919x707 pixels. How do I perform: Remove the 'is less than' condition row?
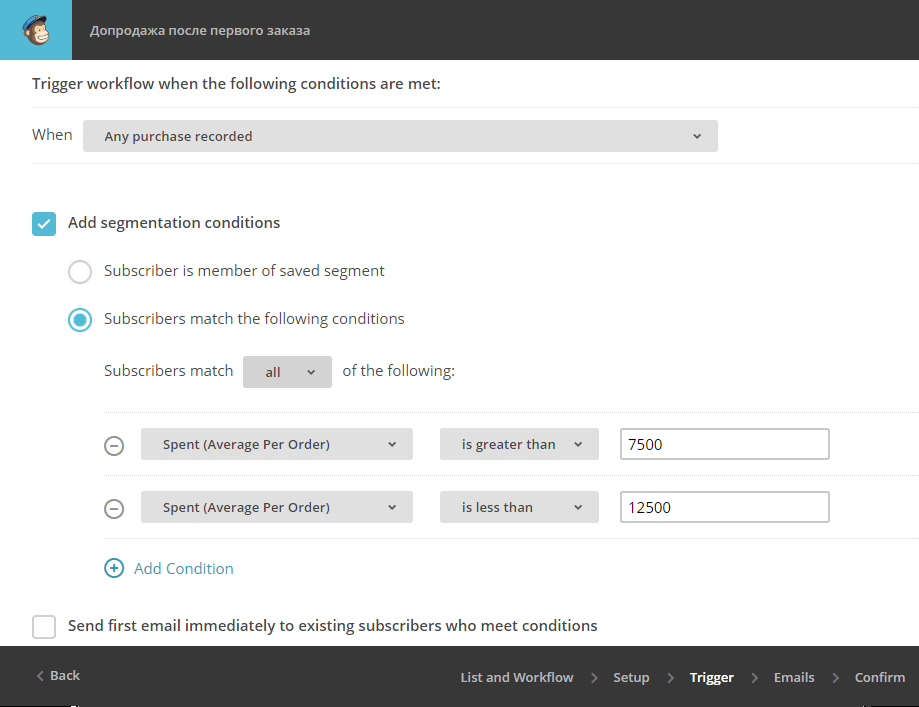coord(114,508)
